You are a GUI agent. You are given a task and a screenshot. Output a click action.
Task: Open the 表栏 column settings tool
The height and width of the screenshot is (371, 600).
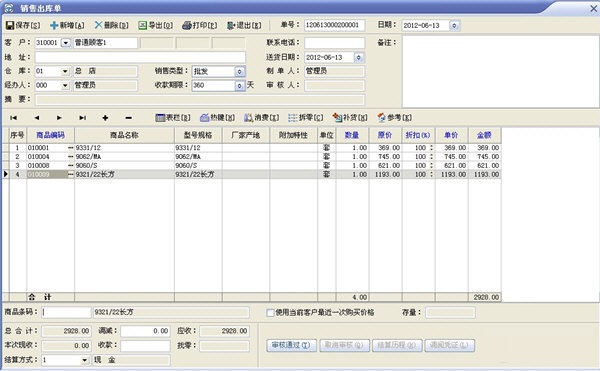point(173,118)
